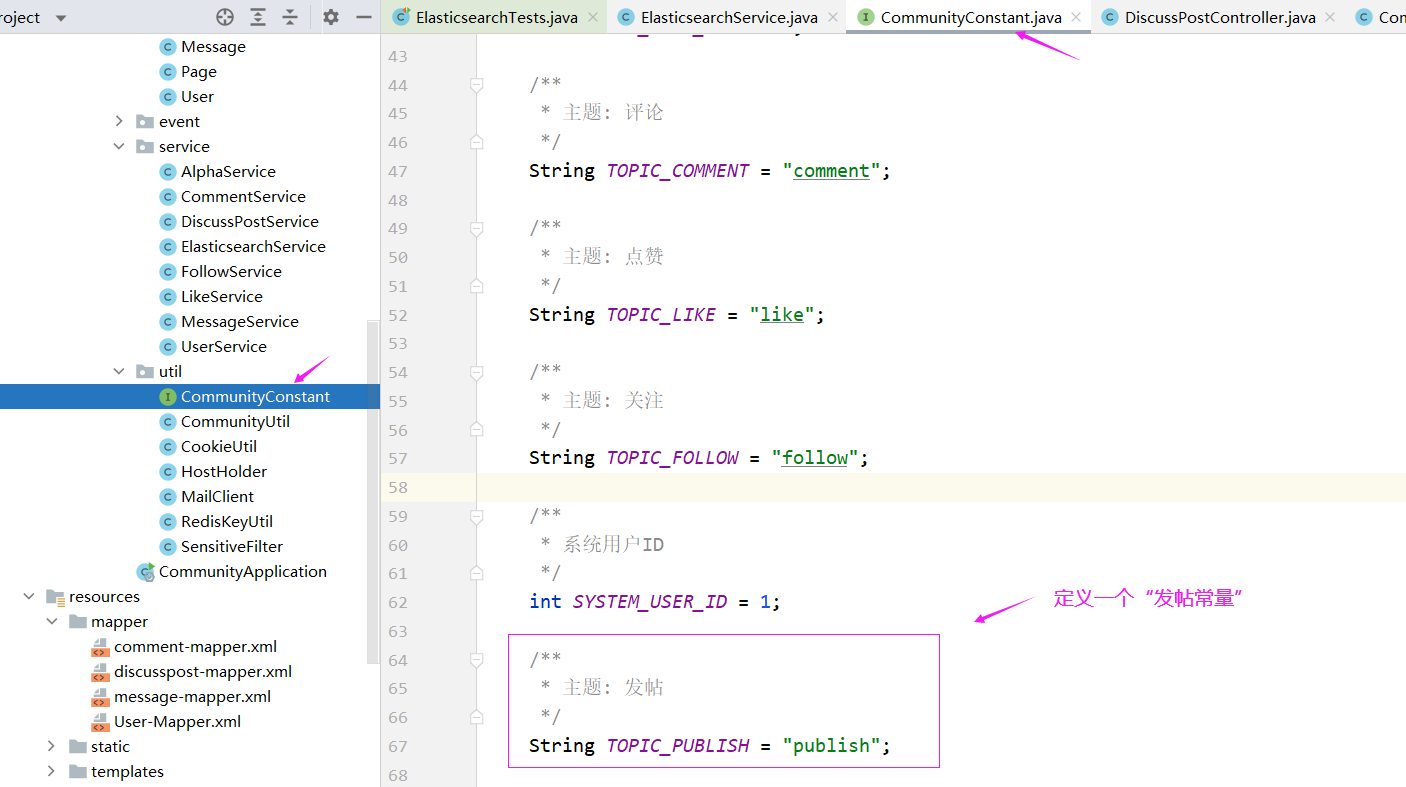Fold the comment block at line 59

477,516
